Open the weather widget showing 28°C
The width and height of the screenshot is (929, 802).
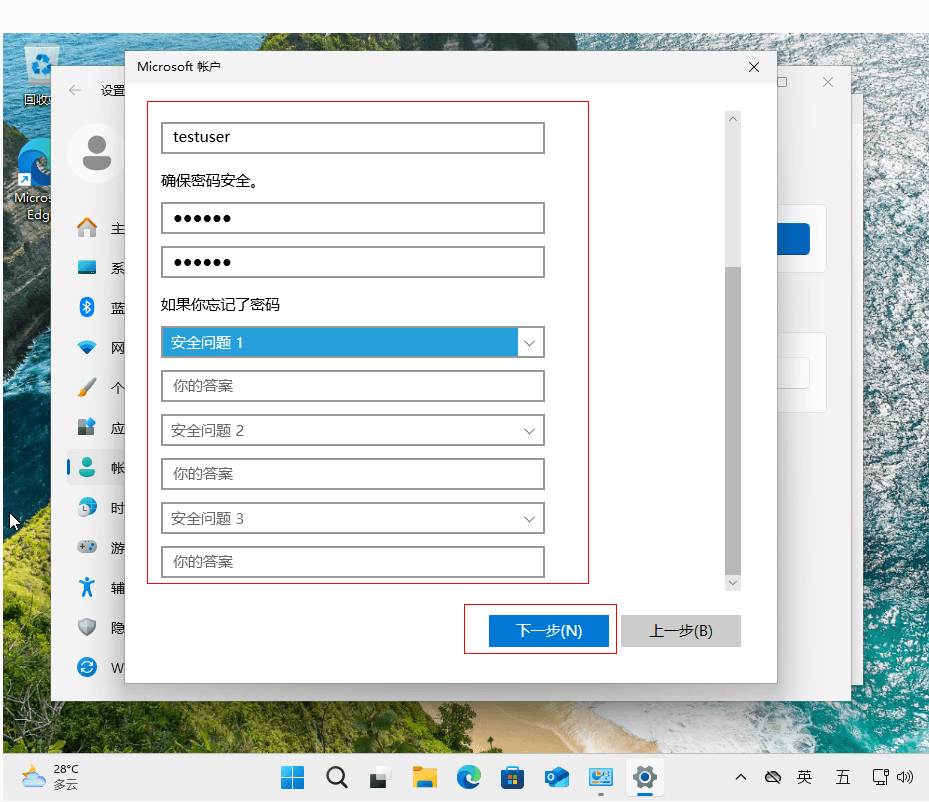50,777
